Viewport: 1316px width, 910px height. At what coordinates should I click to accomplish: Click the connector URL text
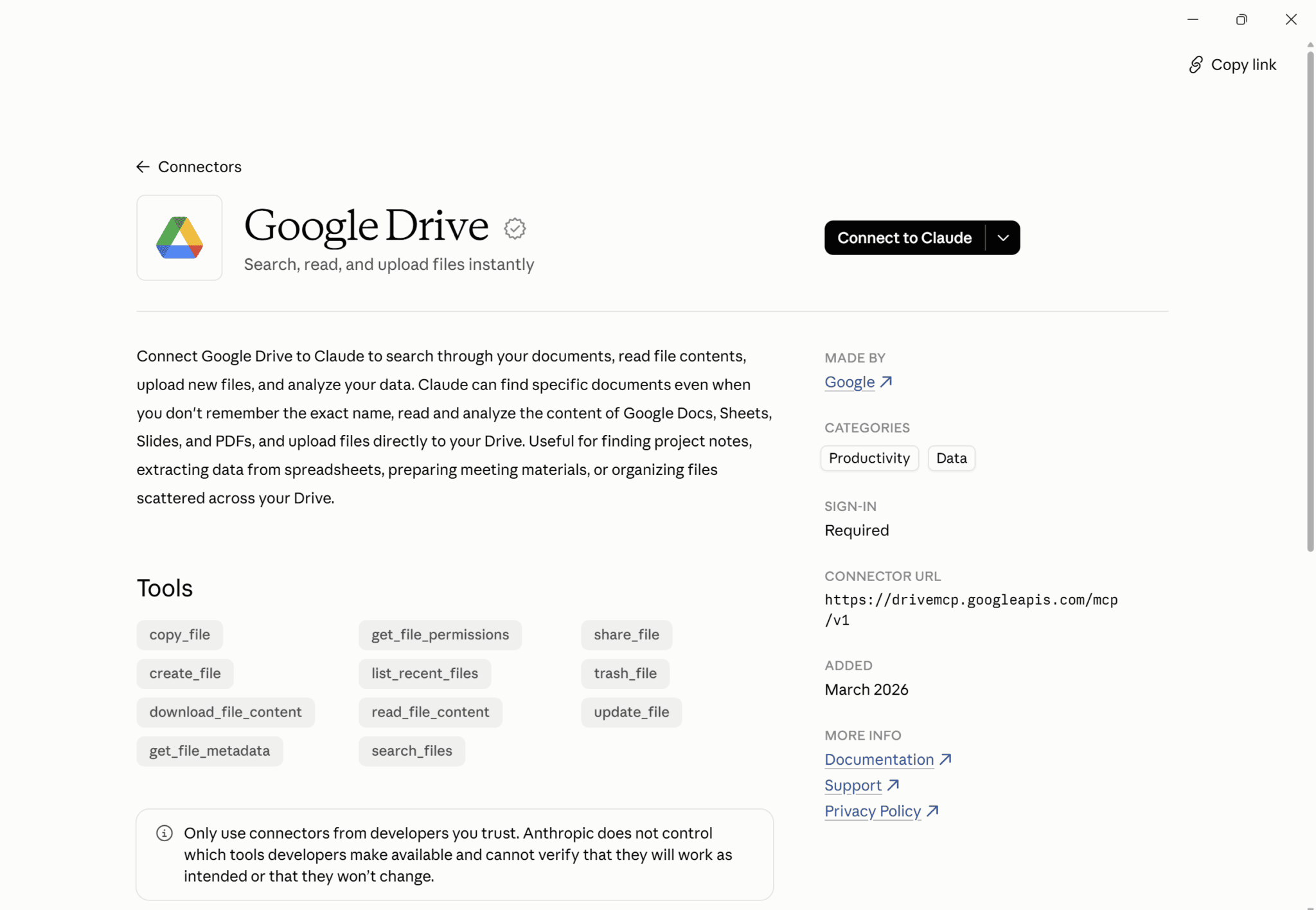point(972,610)
